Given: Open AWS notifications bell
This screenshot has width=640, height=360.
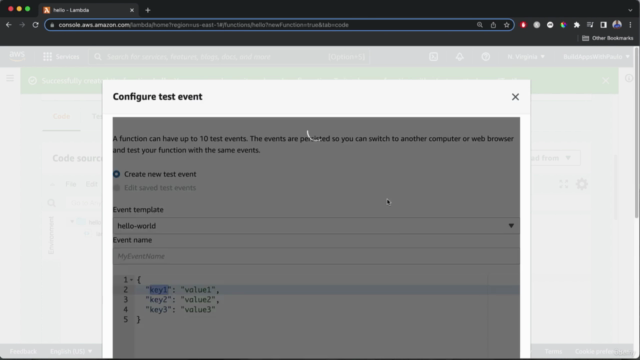Looking at the screenshot, I should [460, 57].
